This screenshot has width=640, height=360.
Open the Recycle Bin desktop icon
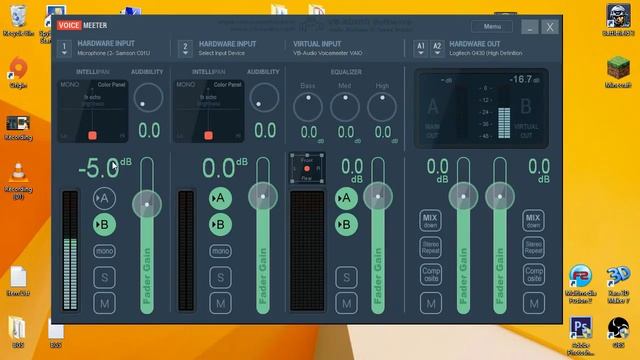click(18, 21)
